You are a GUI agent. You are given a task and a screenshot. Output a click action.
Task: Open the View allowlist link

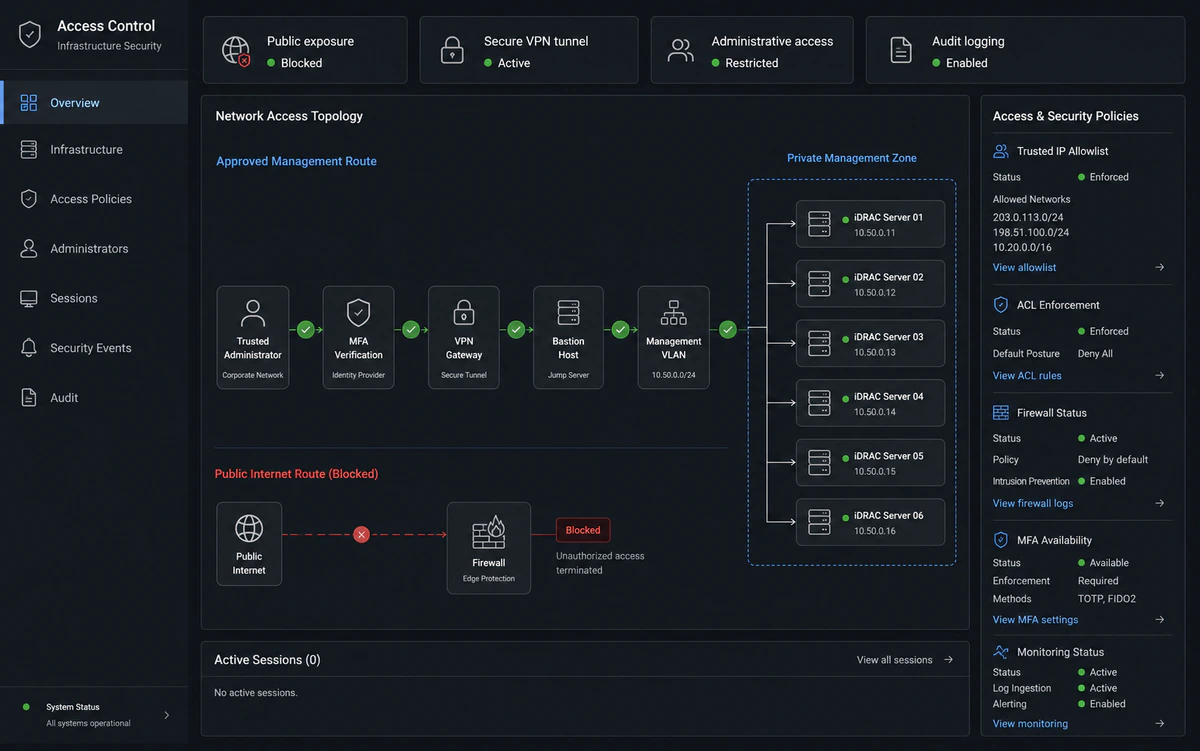[1024, 268]
